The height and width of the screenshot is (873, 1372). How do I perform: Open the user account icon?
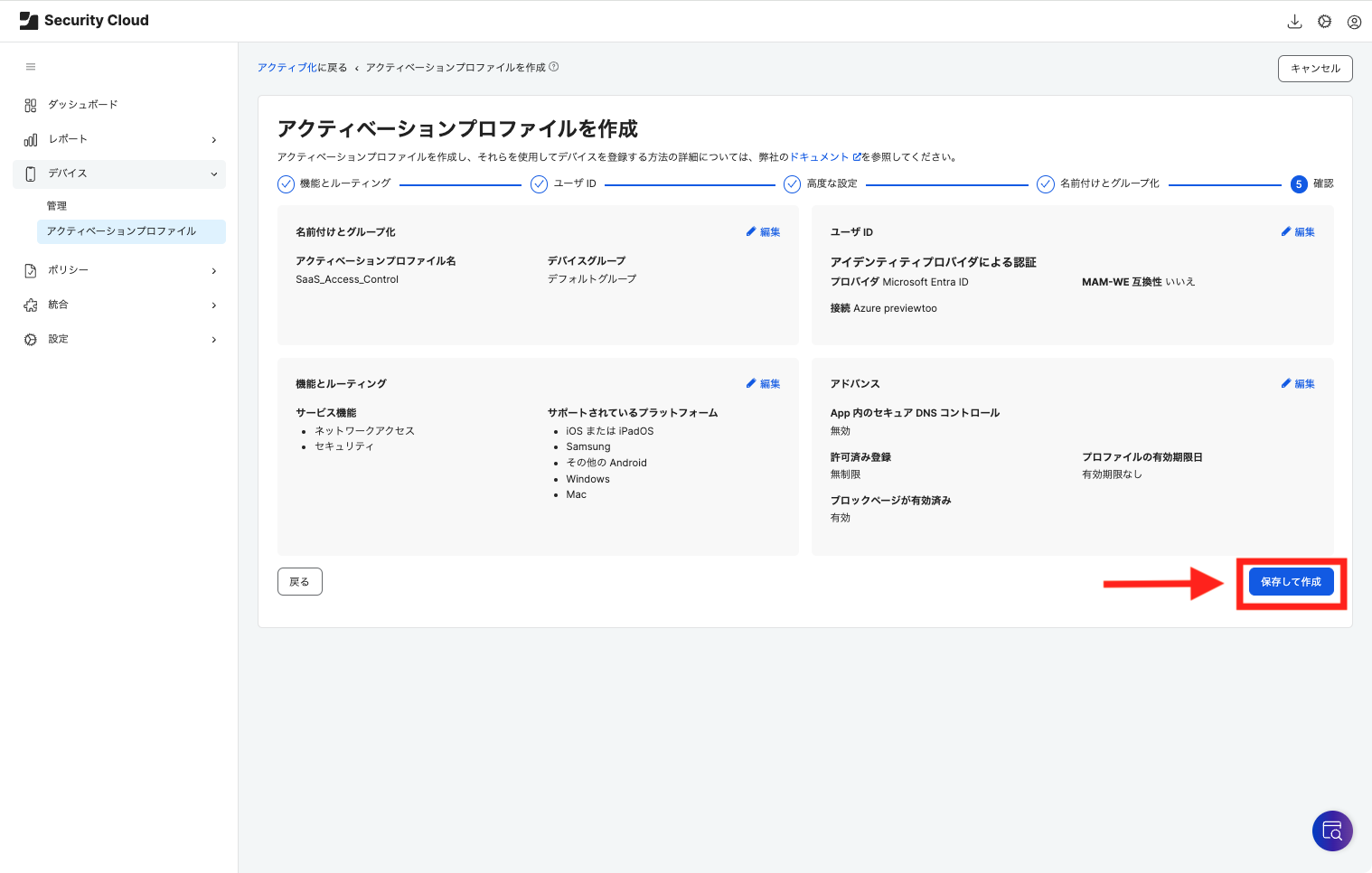point(1354,22)
